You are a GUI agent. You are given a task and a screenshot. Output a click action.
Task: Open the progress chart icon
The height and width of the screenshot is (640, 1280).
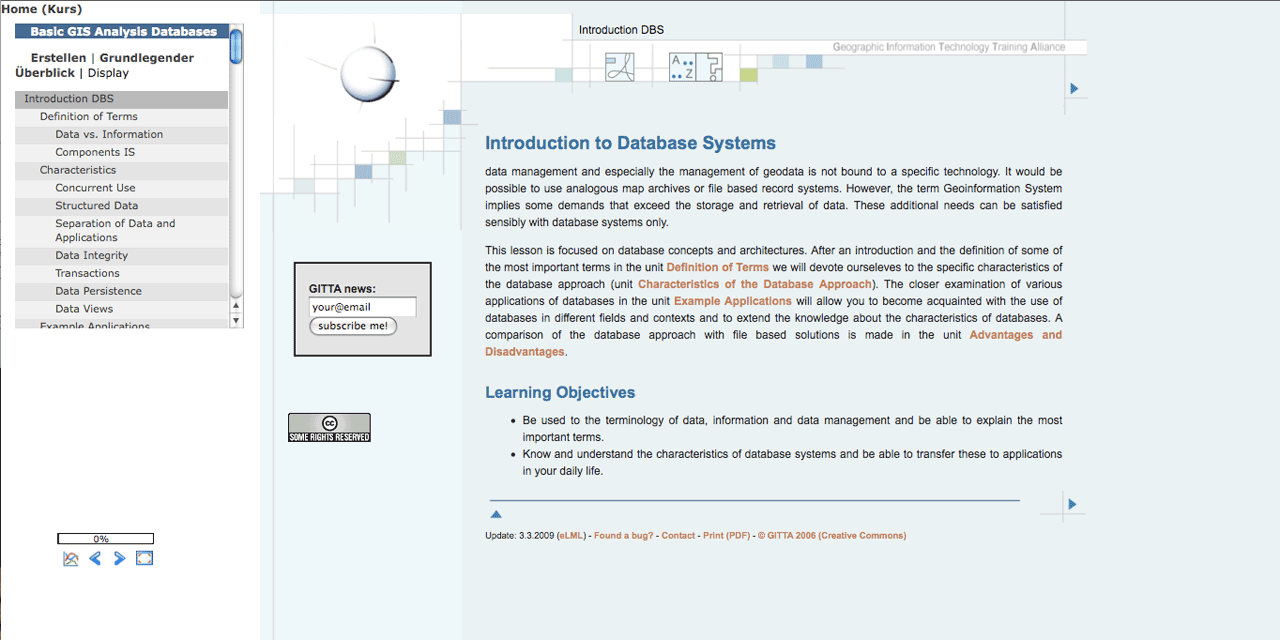pos(71,559)
